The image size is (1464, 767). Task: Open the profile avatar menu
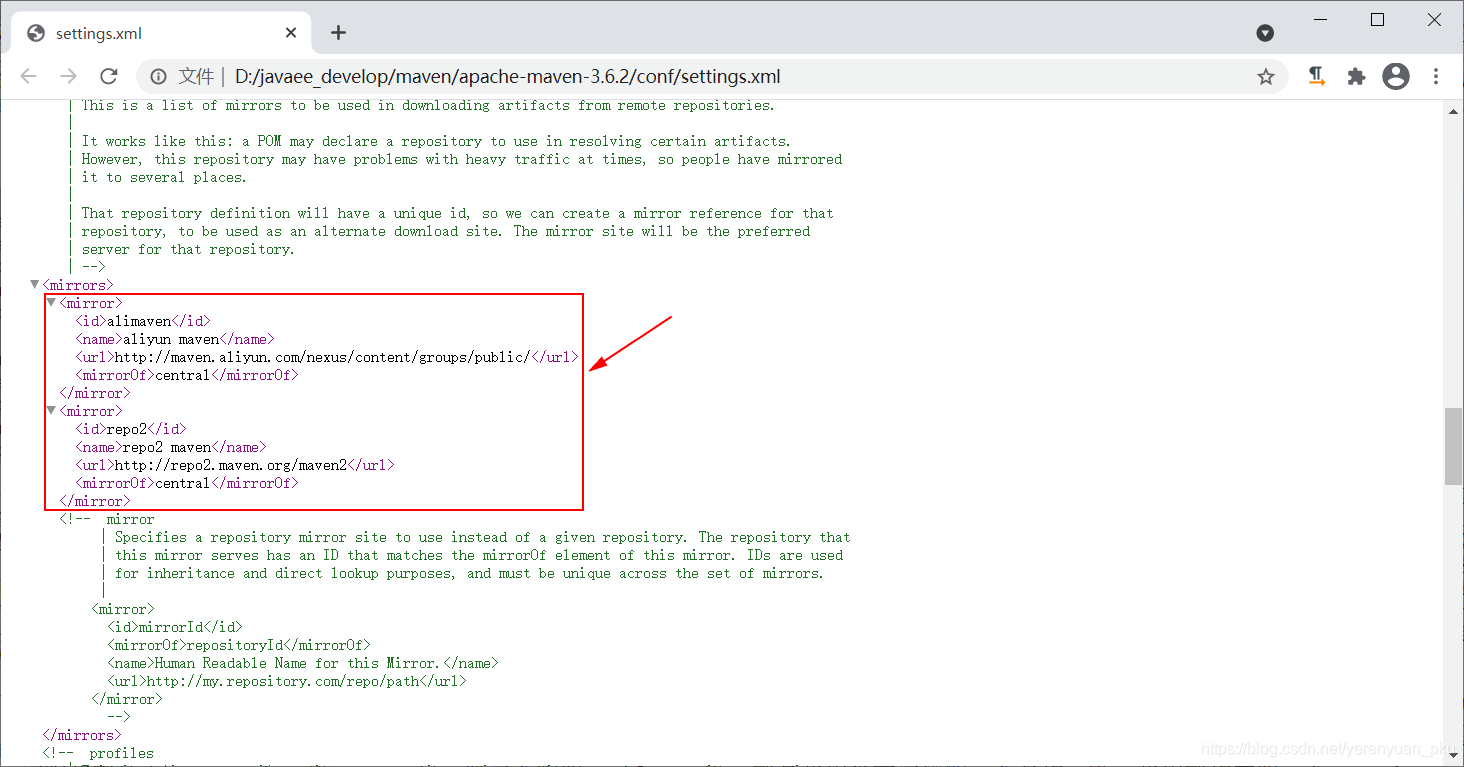coord(1396,77)
